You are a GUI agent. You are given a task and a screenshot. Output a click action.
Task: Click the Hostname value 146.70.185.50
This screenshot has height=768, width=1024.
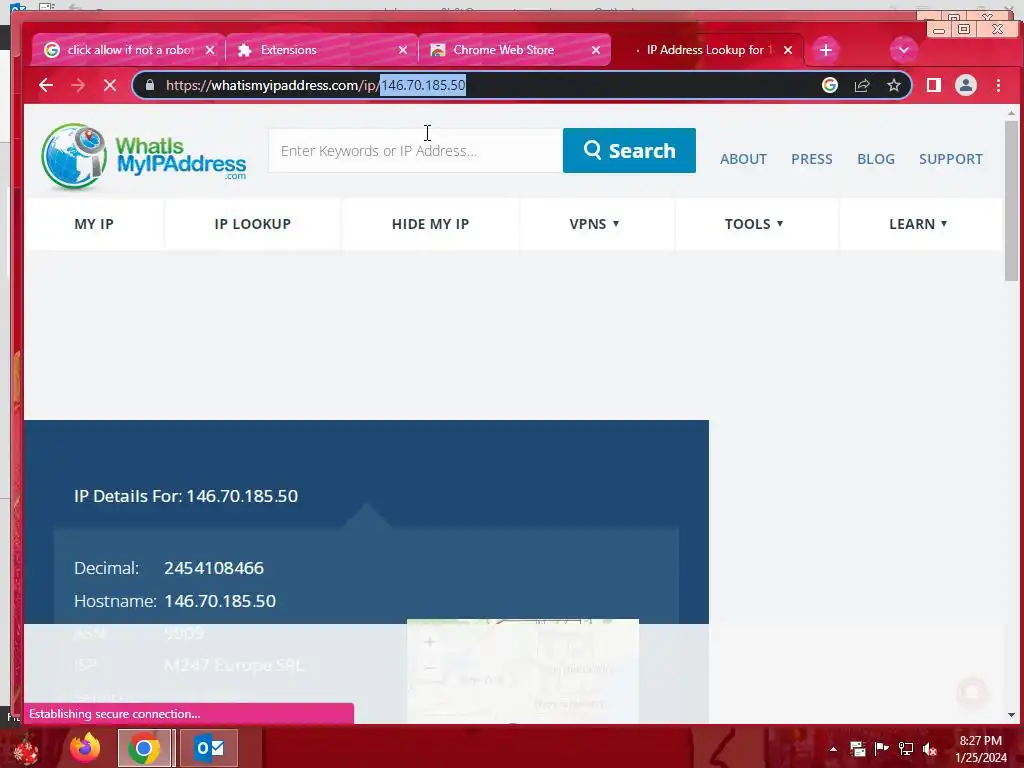click(220, 601)
